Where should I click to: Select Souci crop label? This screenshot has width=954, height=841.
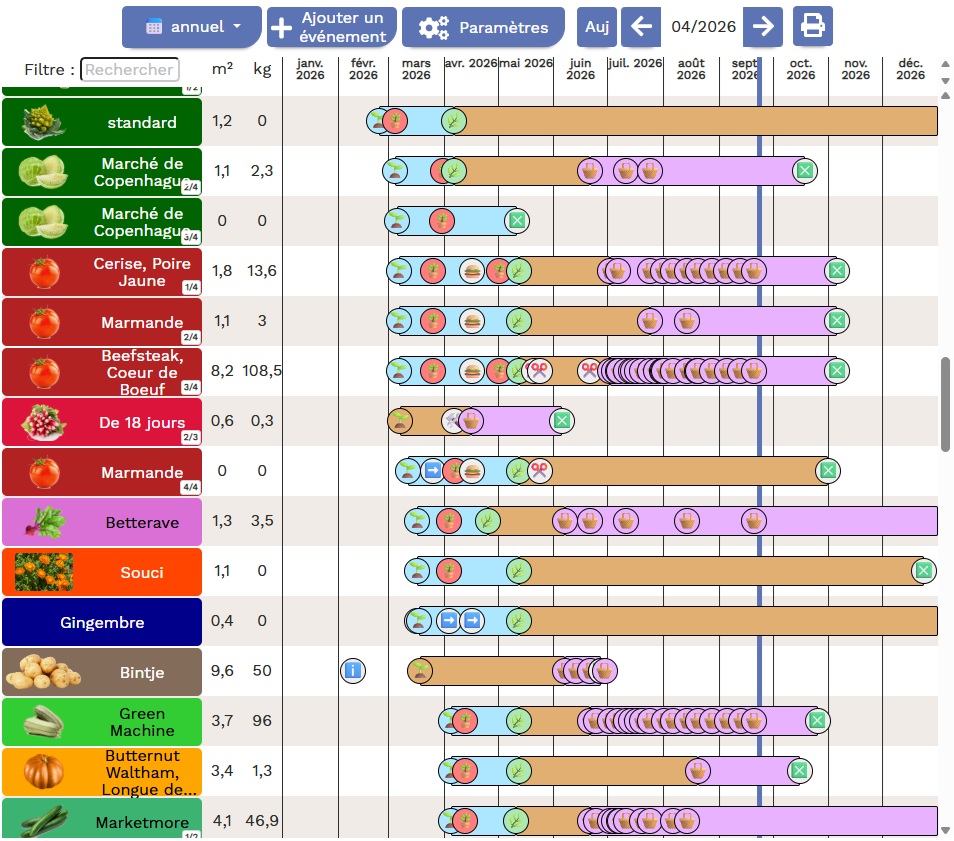102,572
